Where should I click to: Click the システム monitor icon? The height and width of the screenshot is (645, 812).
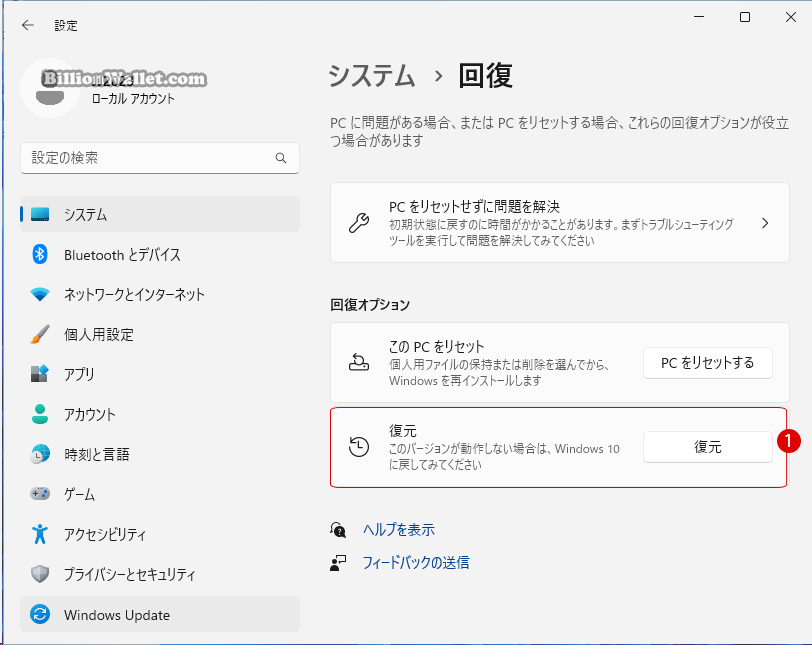click(40, 214)
